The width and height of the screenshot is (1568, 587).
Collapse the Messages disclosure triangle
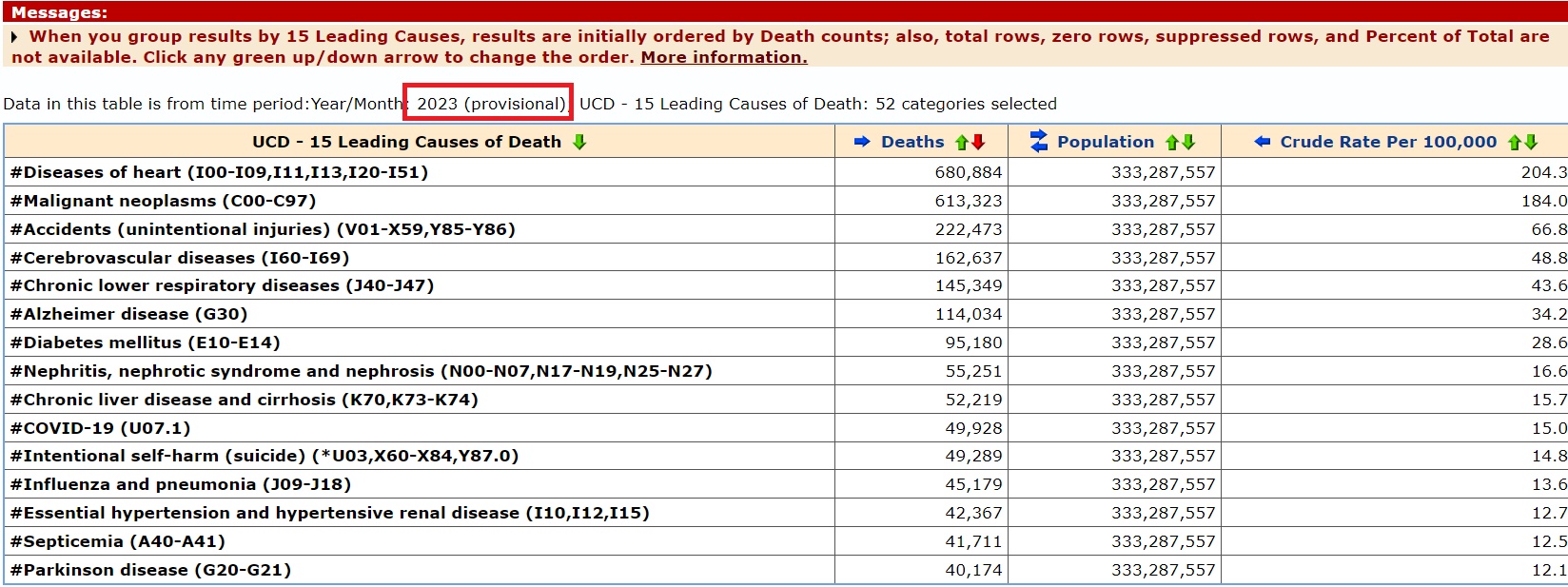pyautogui.click(x=14, y=37)
